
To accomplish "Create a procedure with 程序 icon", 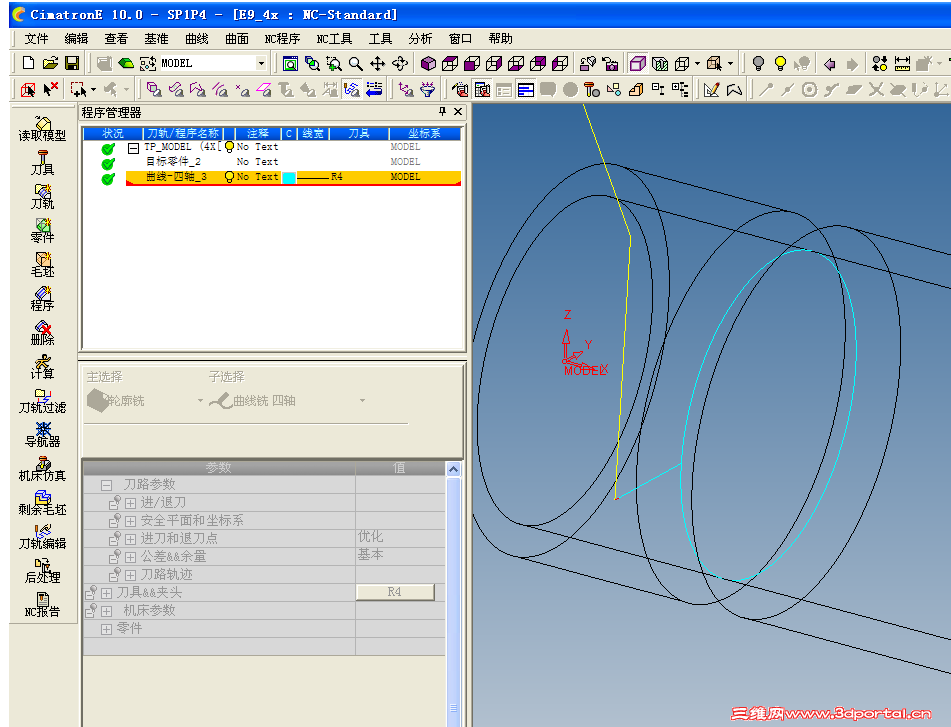I will 42,298.
